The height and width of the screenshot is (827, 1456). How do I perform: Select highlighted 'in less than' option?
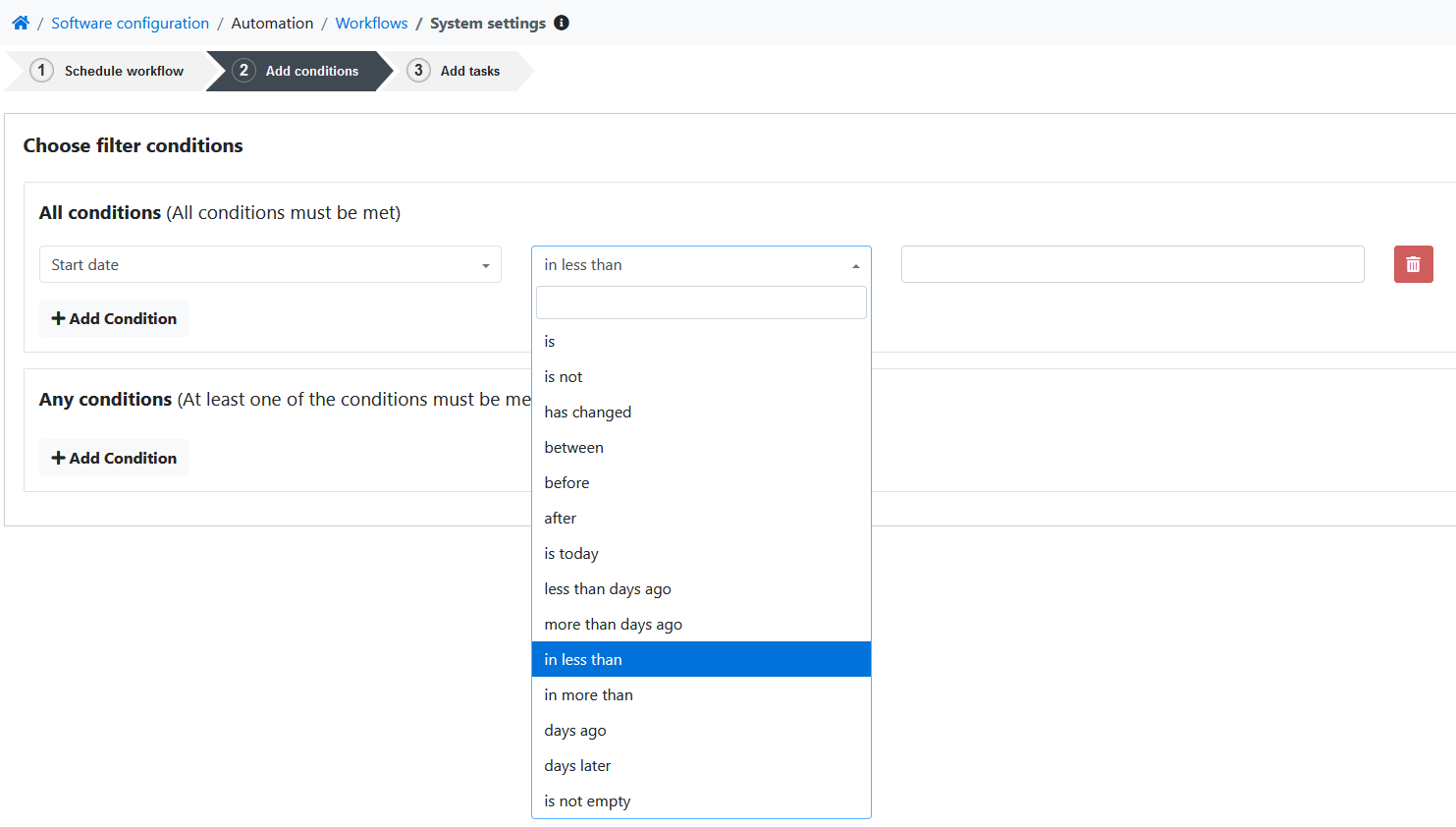(701, 659)
